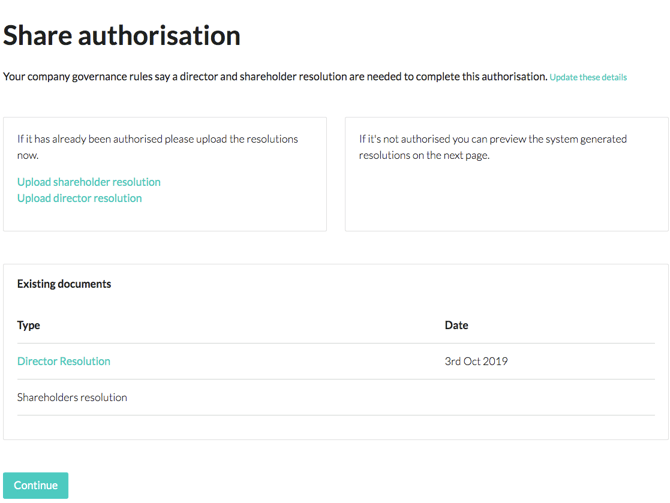Click the Type column header

click(29, 325)
